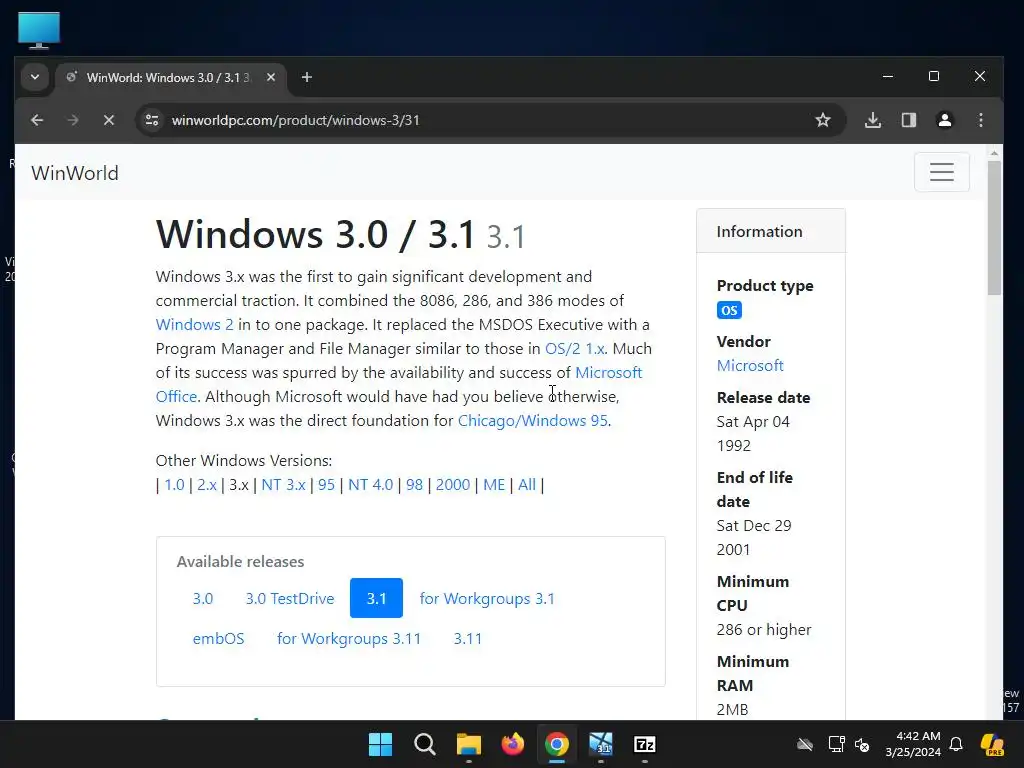Screen dimensions: 1024x768
Task: Open the Chrome profile icon
Action: point(945,120)
